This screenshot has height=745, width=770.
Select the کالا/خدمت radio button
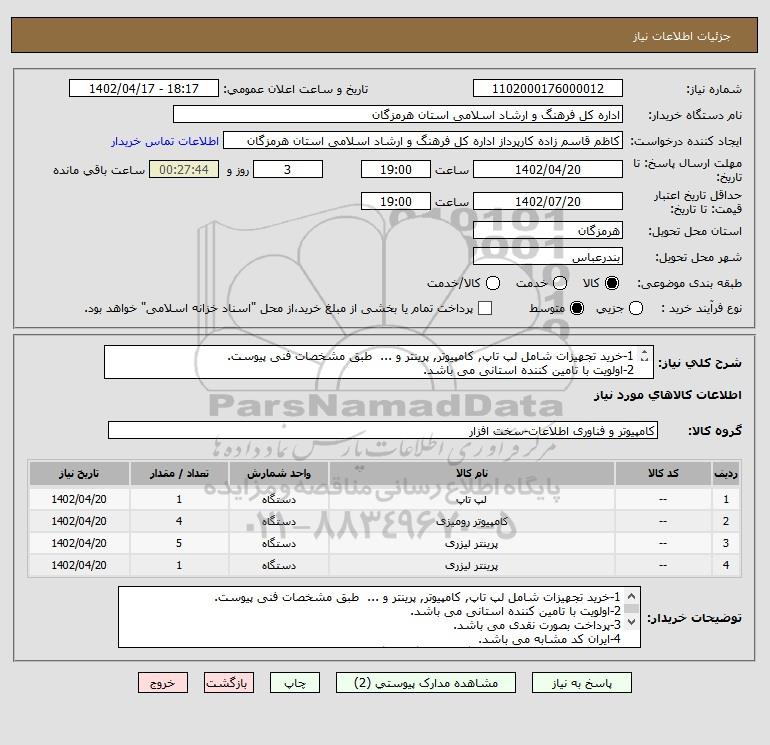pyautogui.click(x=493, y=283)
